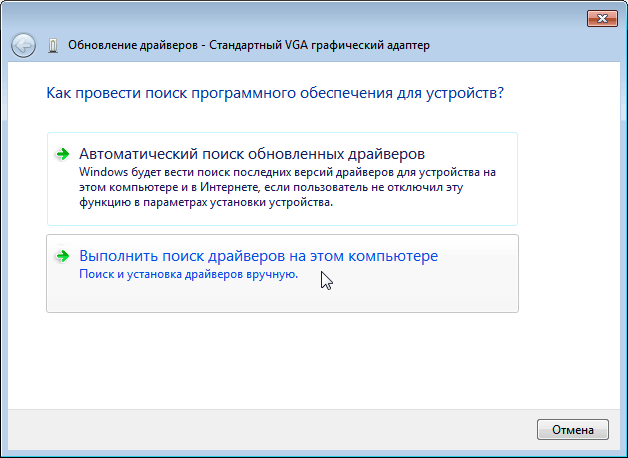Click the device icon in title bar
Screen dimensions: 628x458
click(53, 46)
